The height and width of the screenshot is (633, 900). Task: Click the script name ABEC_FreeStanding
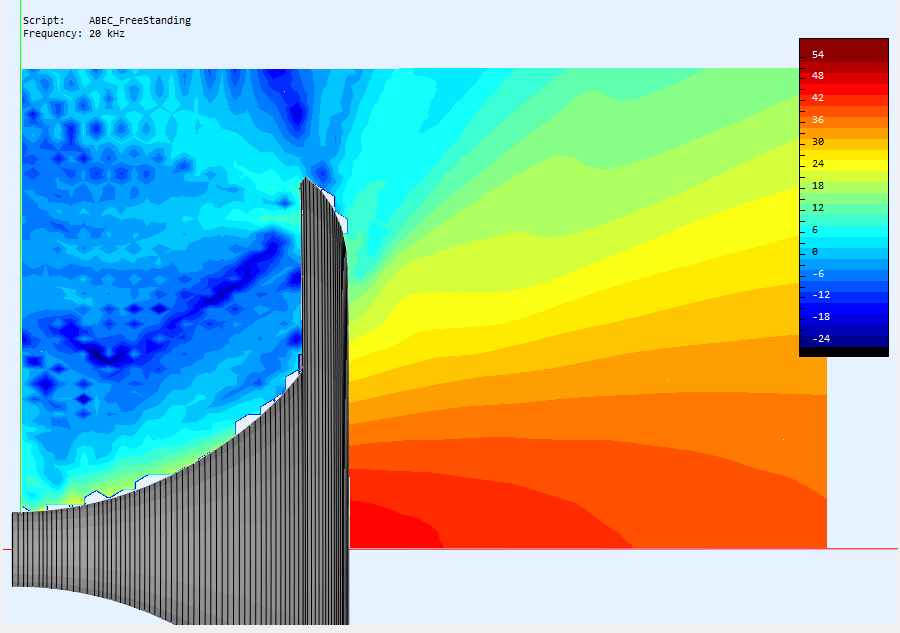[139, 21]
